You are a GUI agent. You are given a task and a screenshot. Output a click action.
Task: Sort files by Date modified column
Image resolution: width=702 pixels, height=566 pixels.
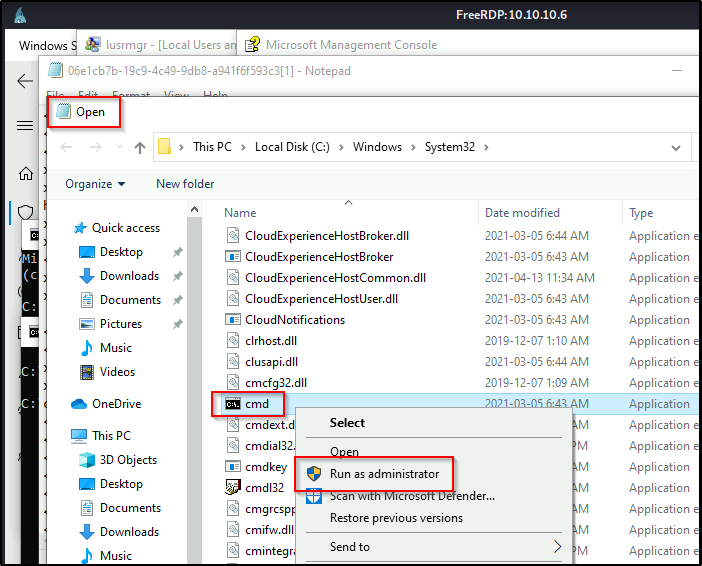tap(522, 213)
